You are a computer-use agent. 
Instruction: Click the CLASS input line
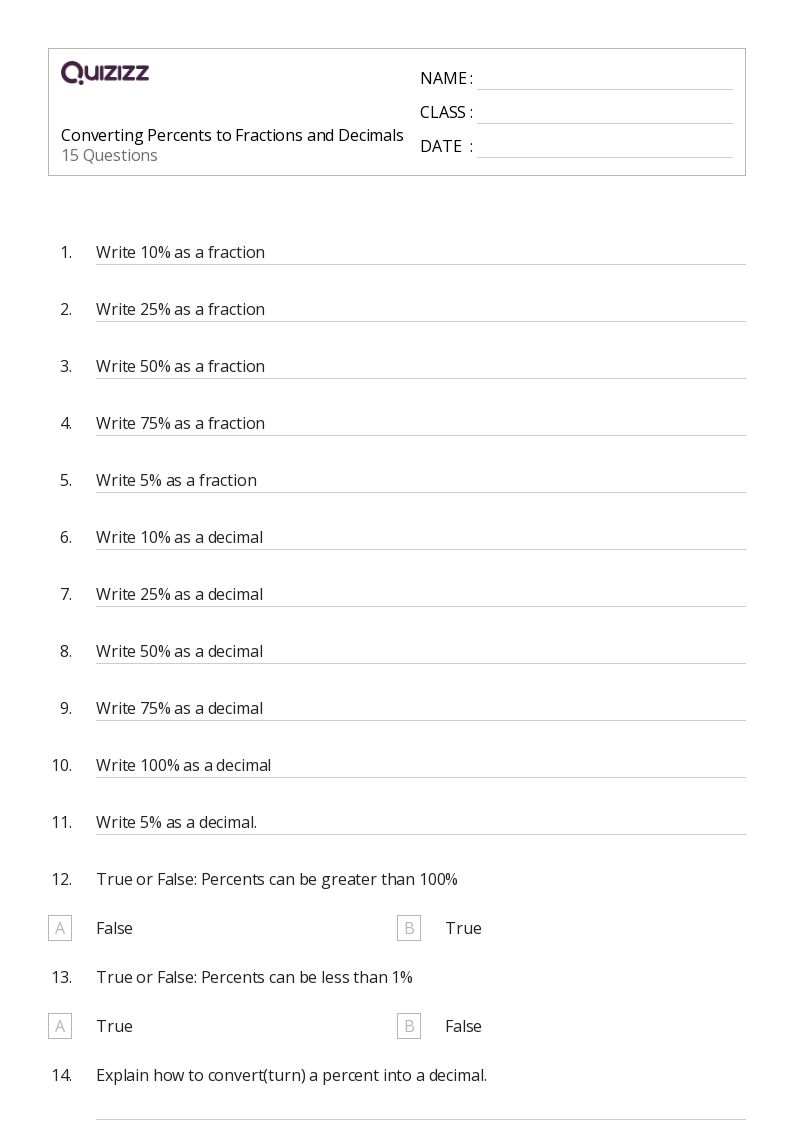(604, 114)
